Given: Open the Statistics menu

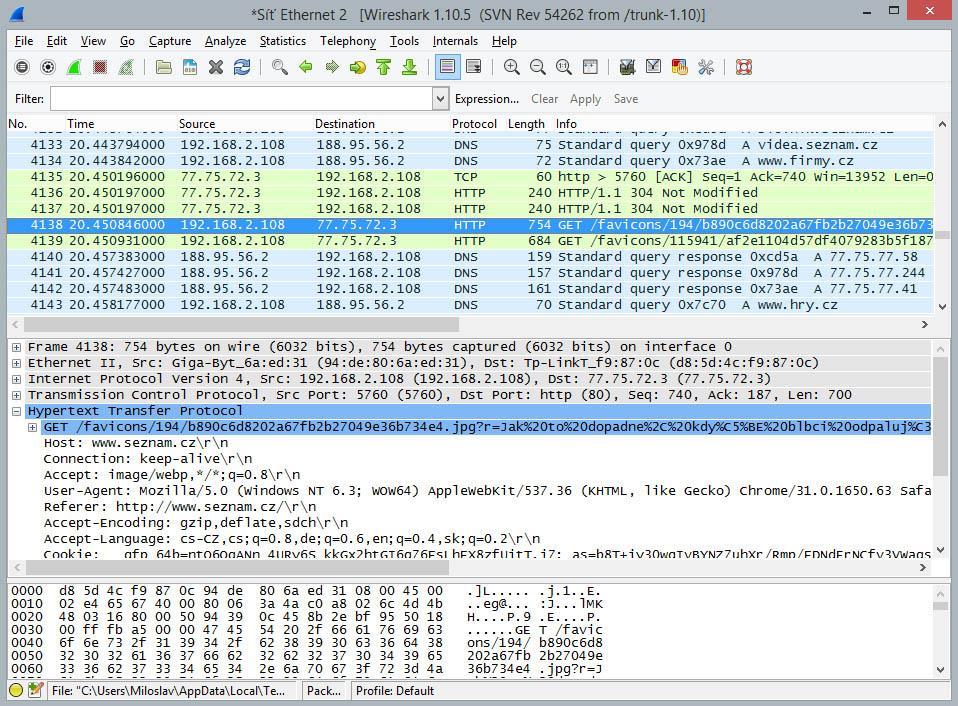Looking at the screenshot, I should tap(283, 41).
